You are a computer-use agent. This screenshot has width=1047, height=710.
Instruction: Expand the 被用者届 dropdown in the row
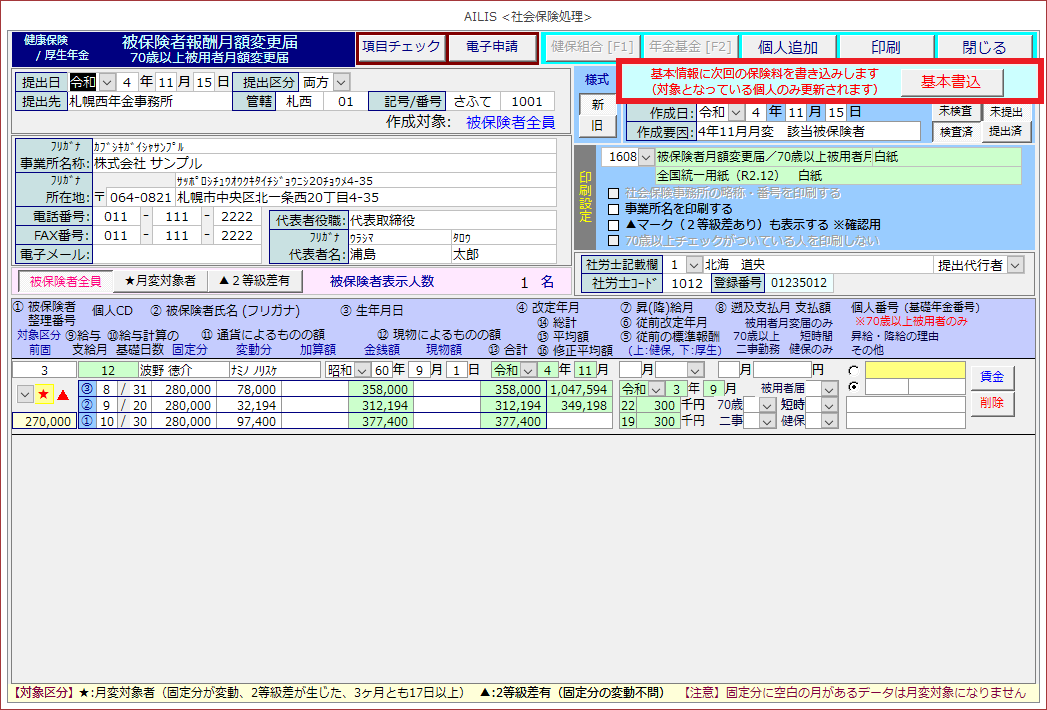tap(829, 388)
